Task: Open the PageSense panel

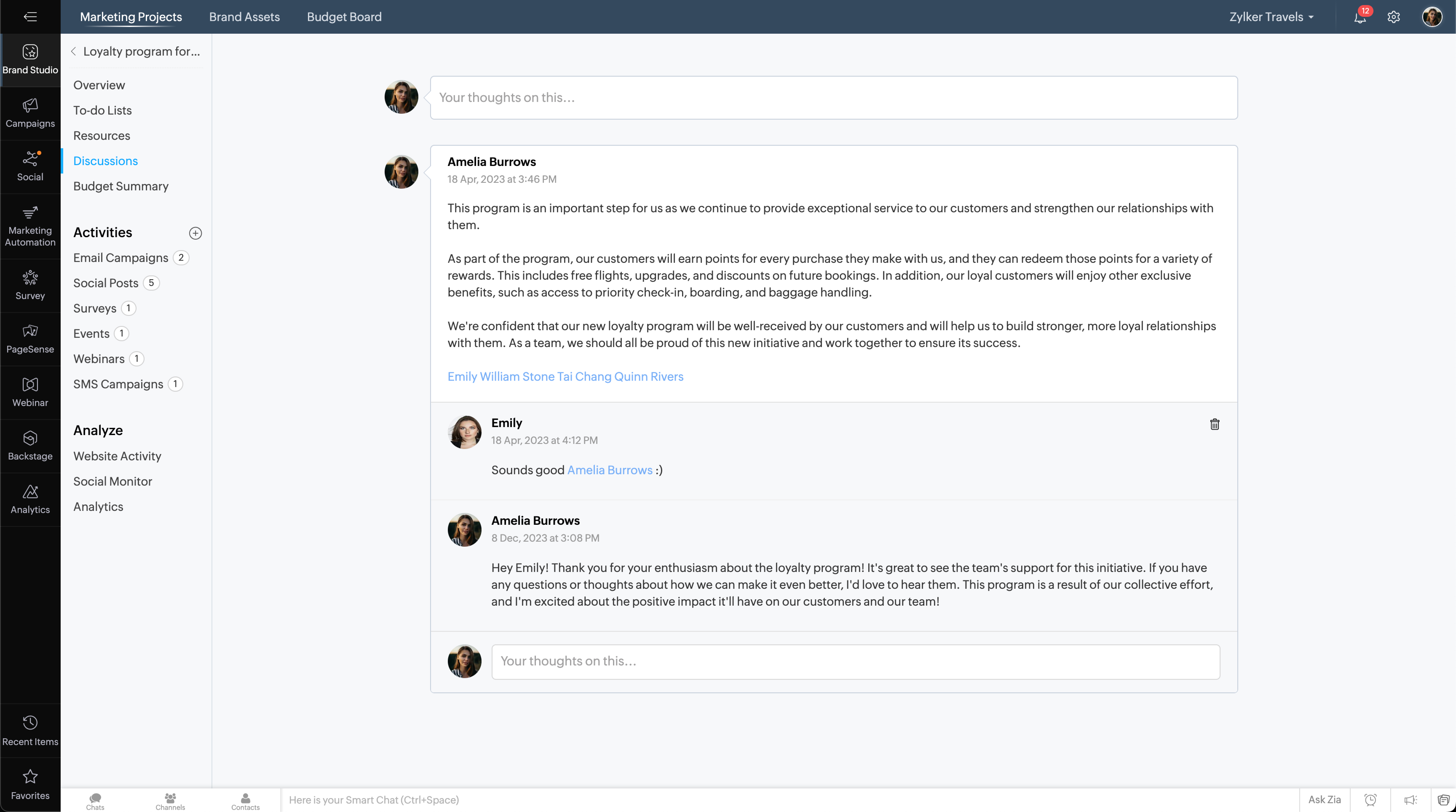Action: pos(30,338)
